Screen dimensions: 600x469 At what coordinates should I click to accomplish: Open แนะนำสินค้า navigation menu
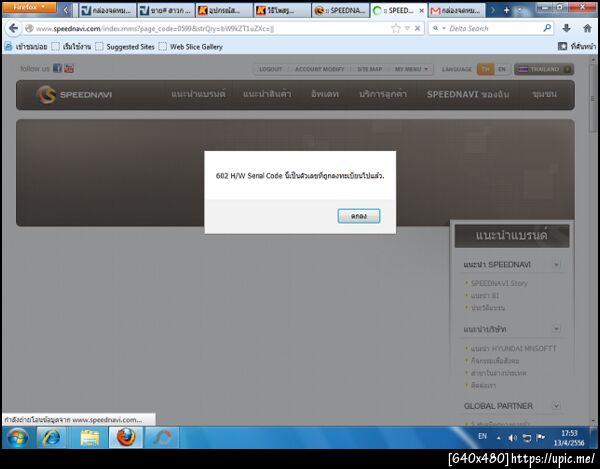pos(267,94)
